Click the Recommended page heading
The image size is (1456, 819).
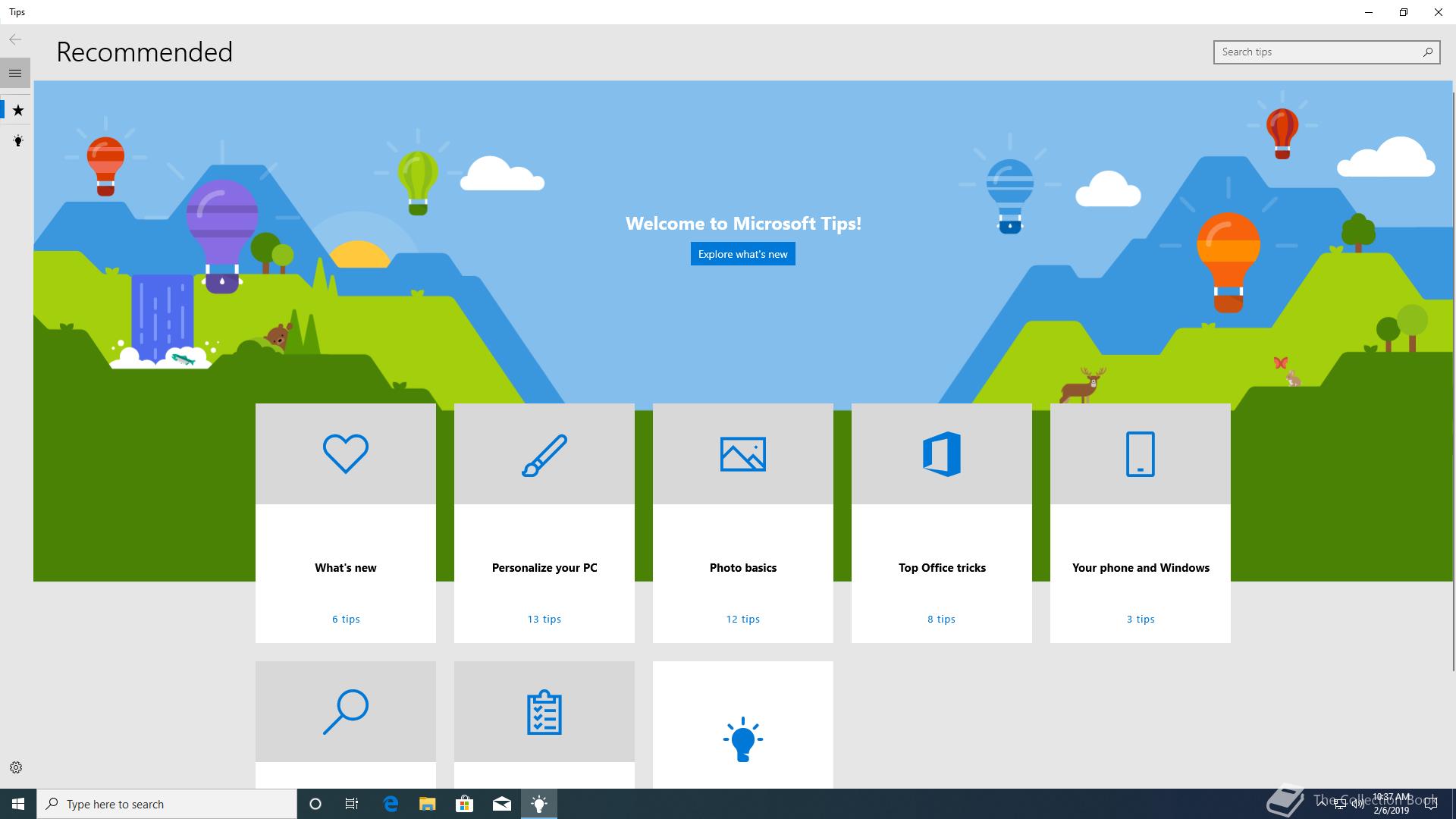click(144, 52)
